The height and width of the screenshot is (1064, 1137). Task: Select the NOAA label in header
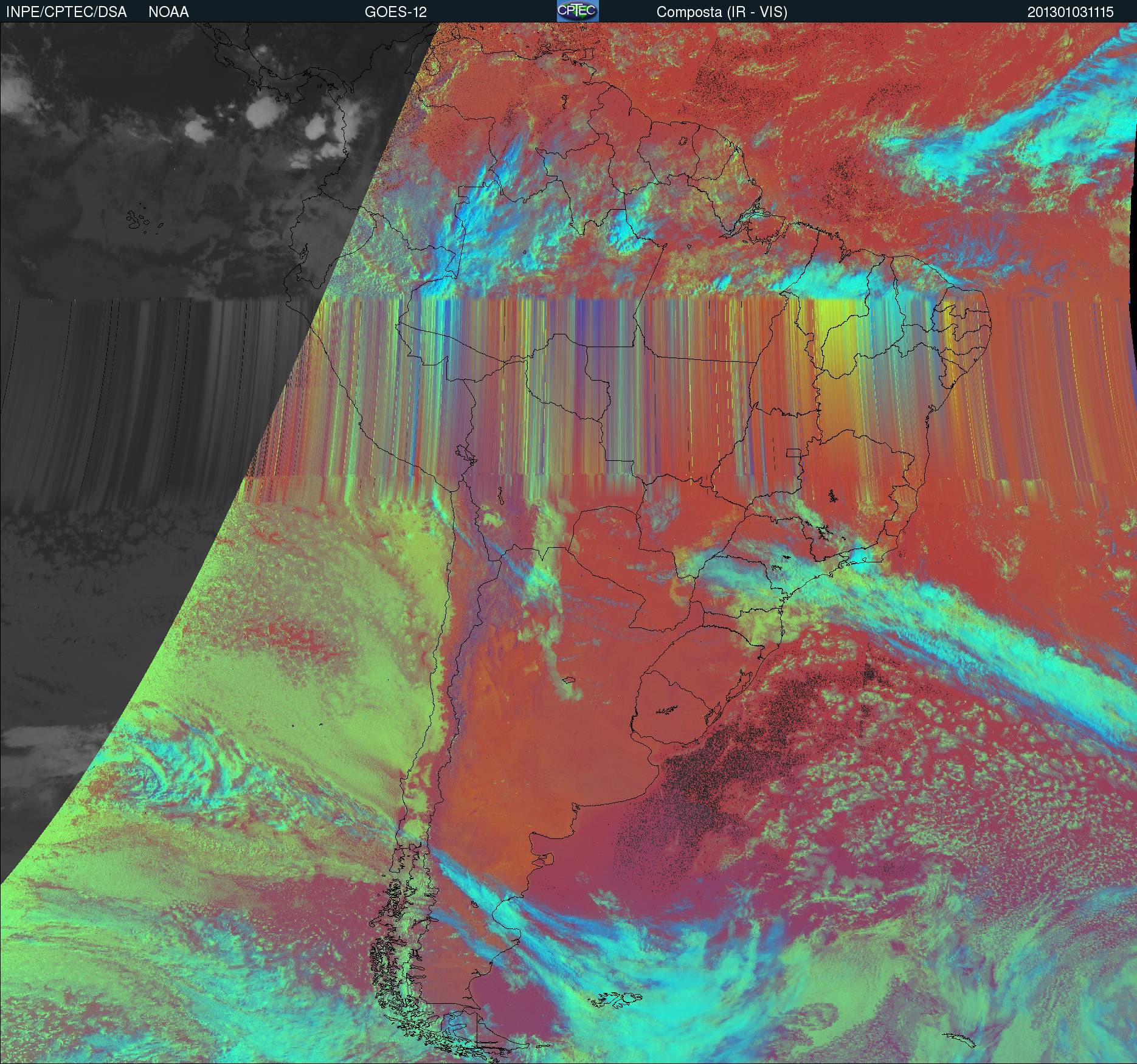point(168,12)
